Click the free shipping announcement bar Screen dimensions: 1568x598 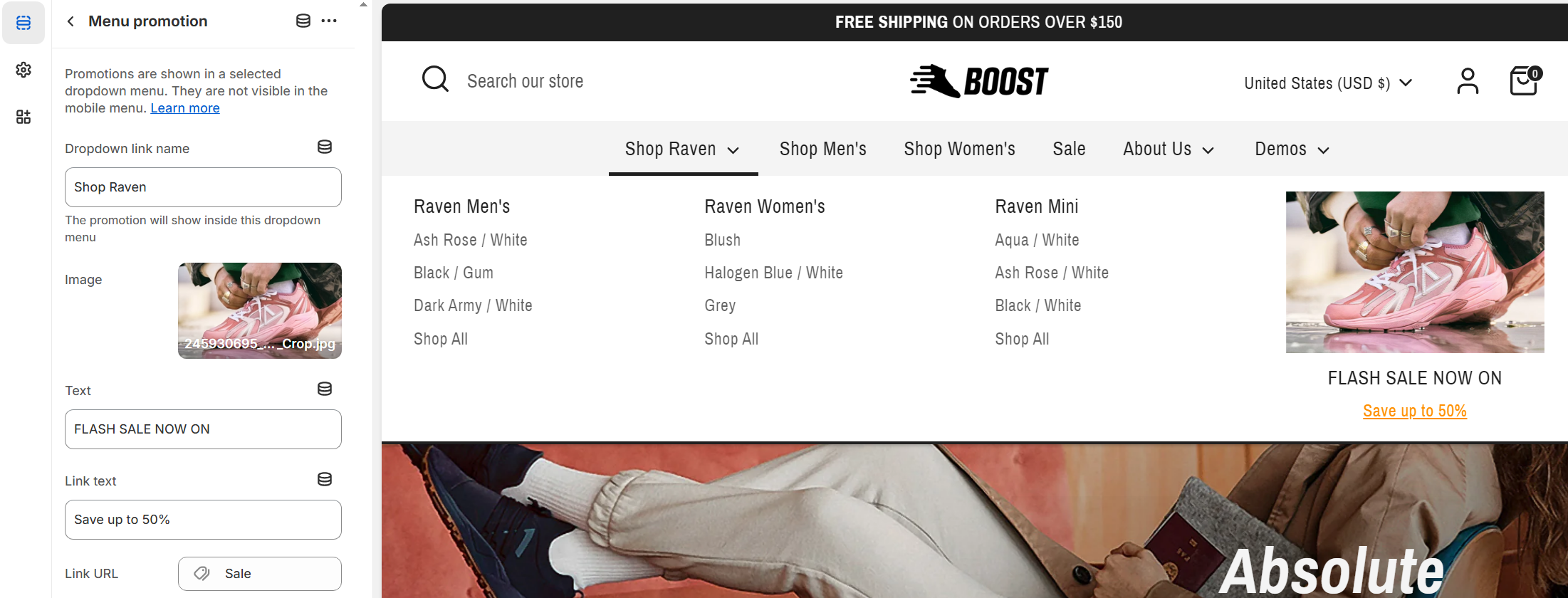[975, 22]
